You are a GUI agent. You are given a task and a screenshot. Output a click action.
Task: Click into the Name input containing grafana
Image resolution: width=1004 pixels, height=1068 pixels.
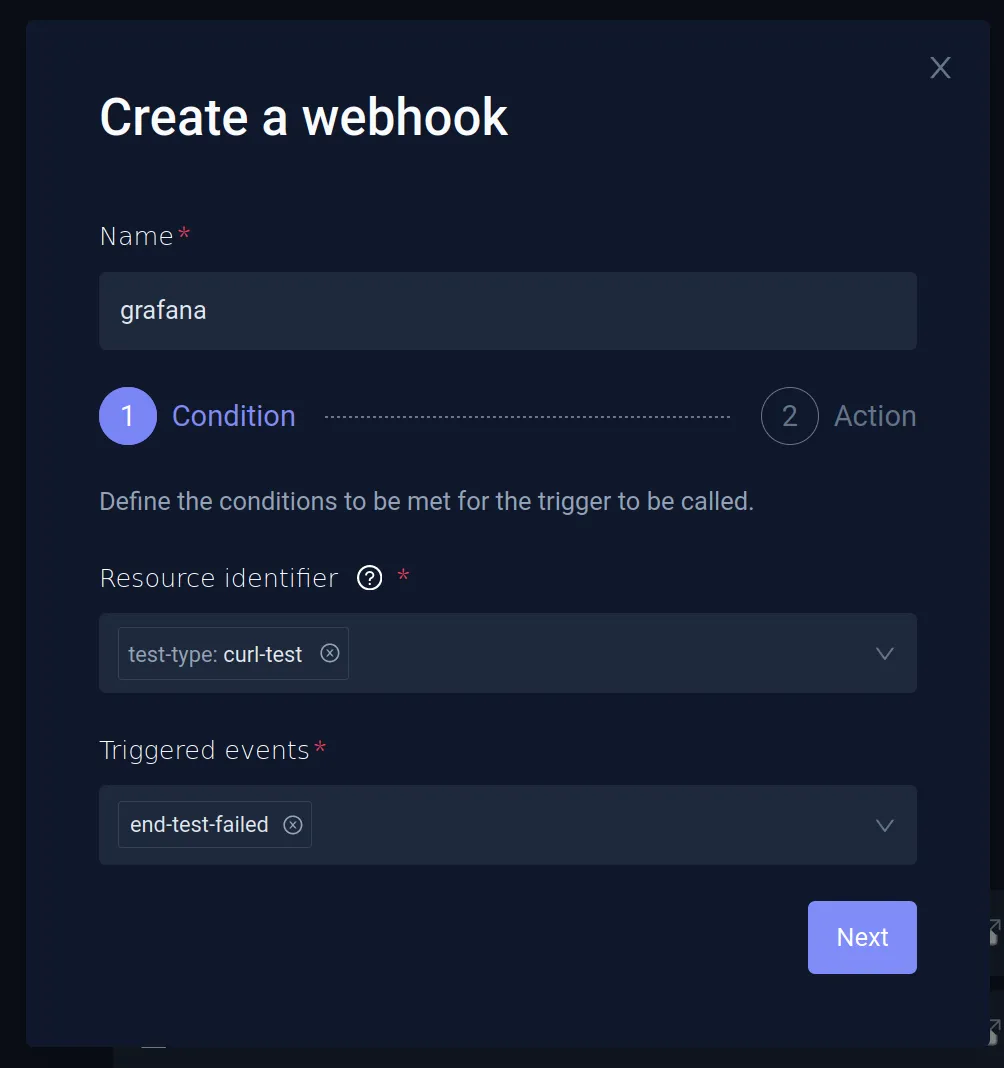508,310
